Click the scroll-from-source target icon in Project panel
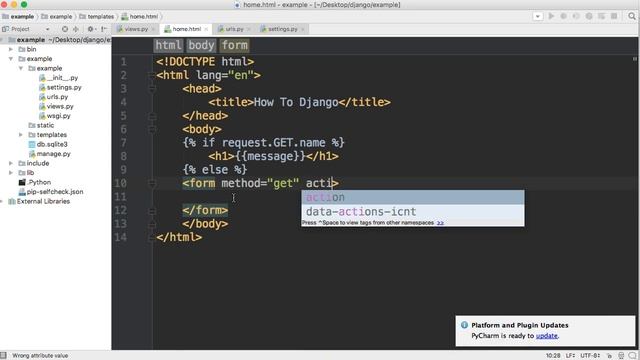 pos(65,29)
